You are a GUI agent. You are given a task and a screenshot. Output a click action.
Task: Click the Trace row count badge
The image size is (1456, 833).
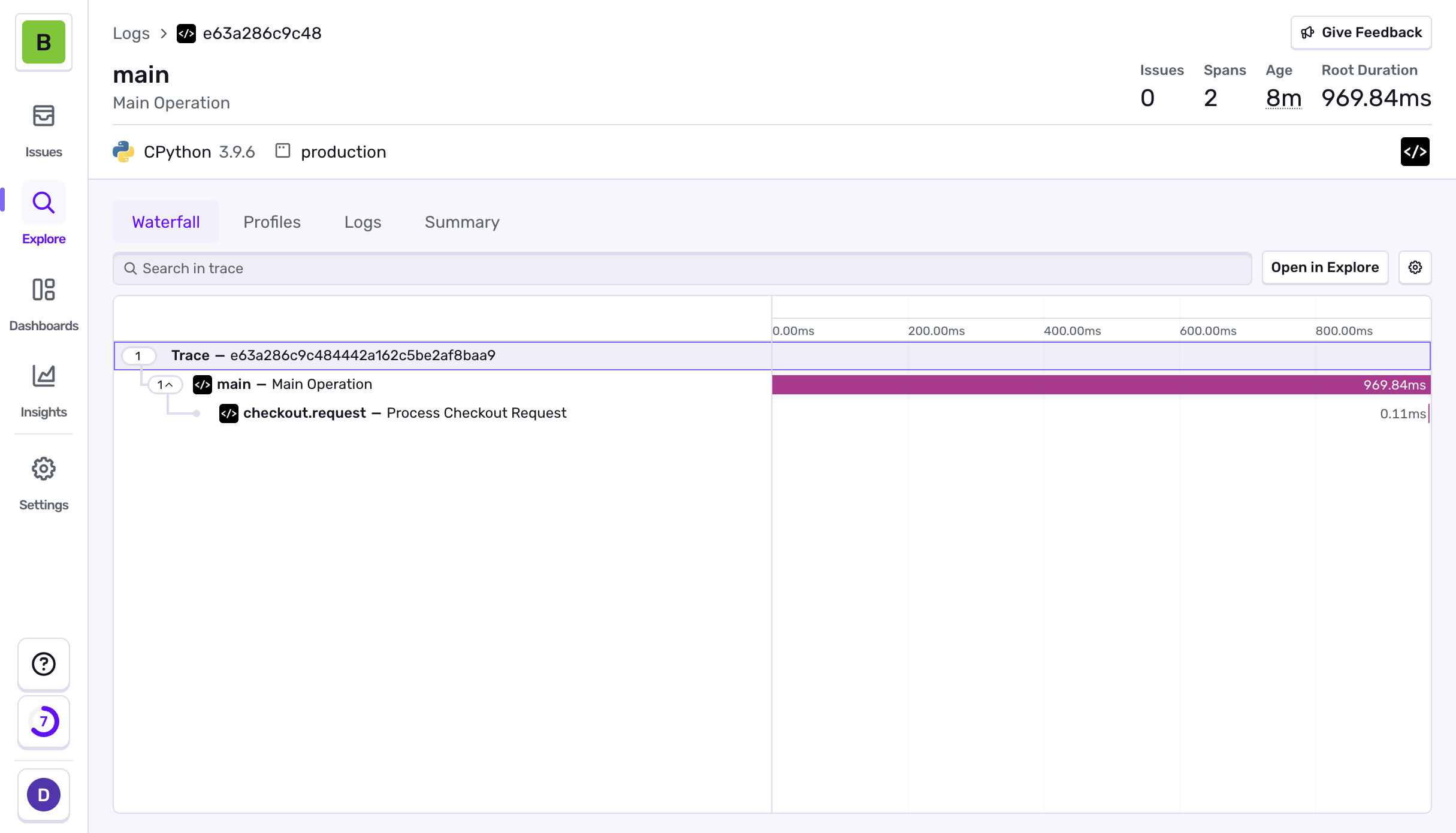pyautogui.click(x=138, y=356)
